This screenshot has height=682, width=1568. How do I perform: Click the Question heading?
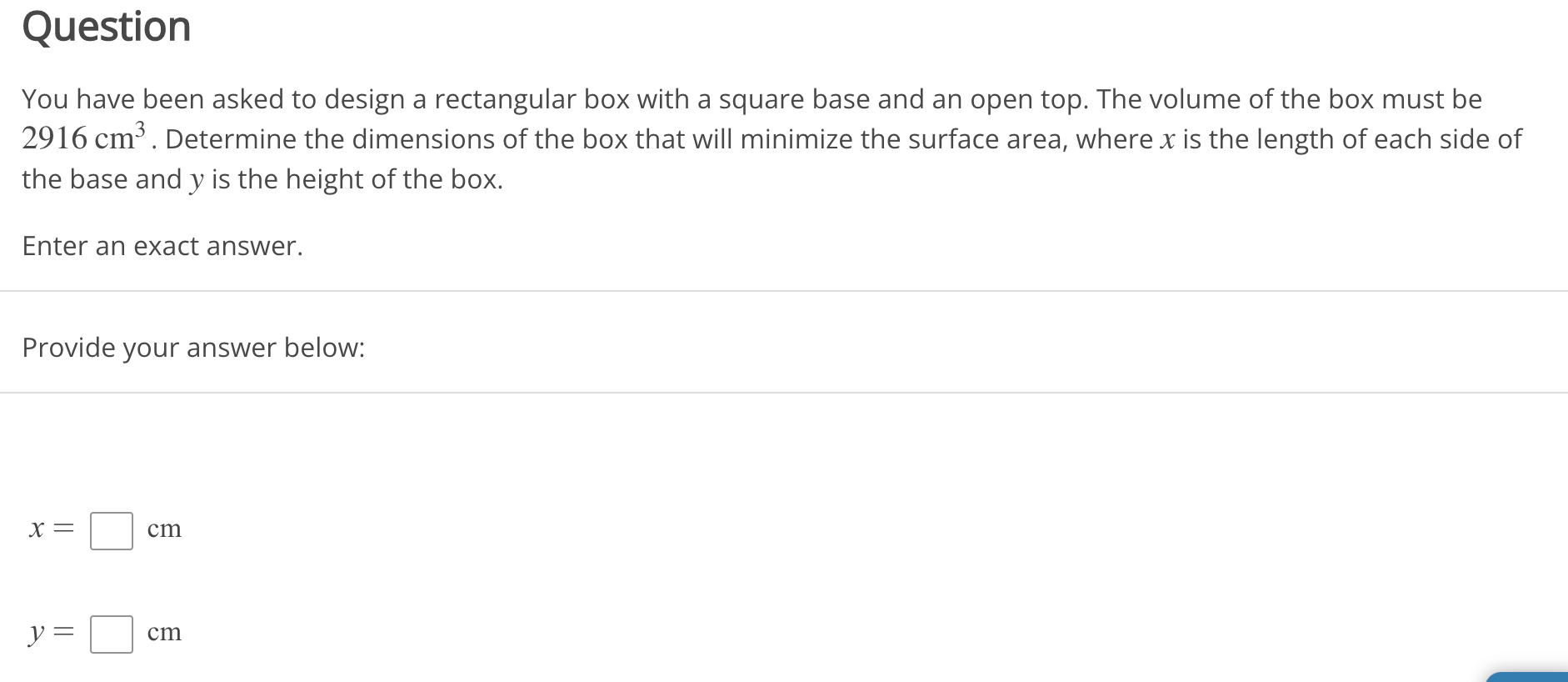click(x=106, y=26)
